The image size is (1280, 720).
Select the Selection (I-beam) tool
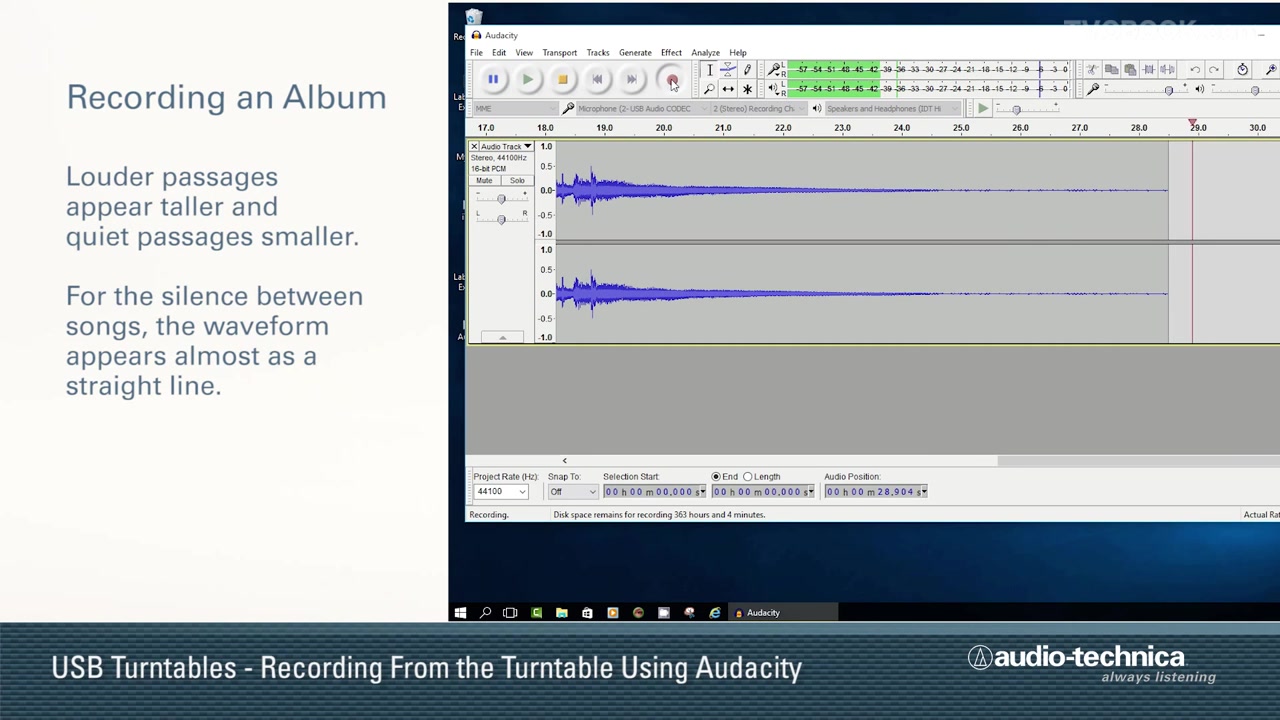[709, 70]
